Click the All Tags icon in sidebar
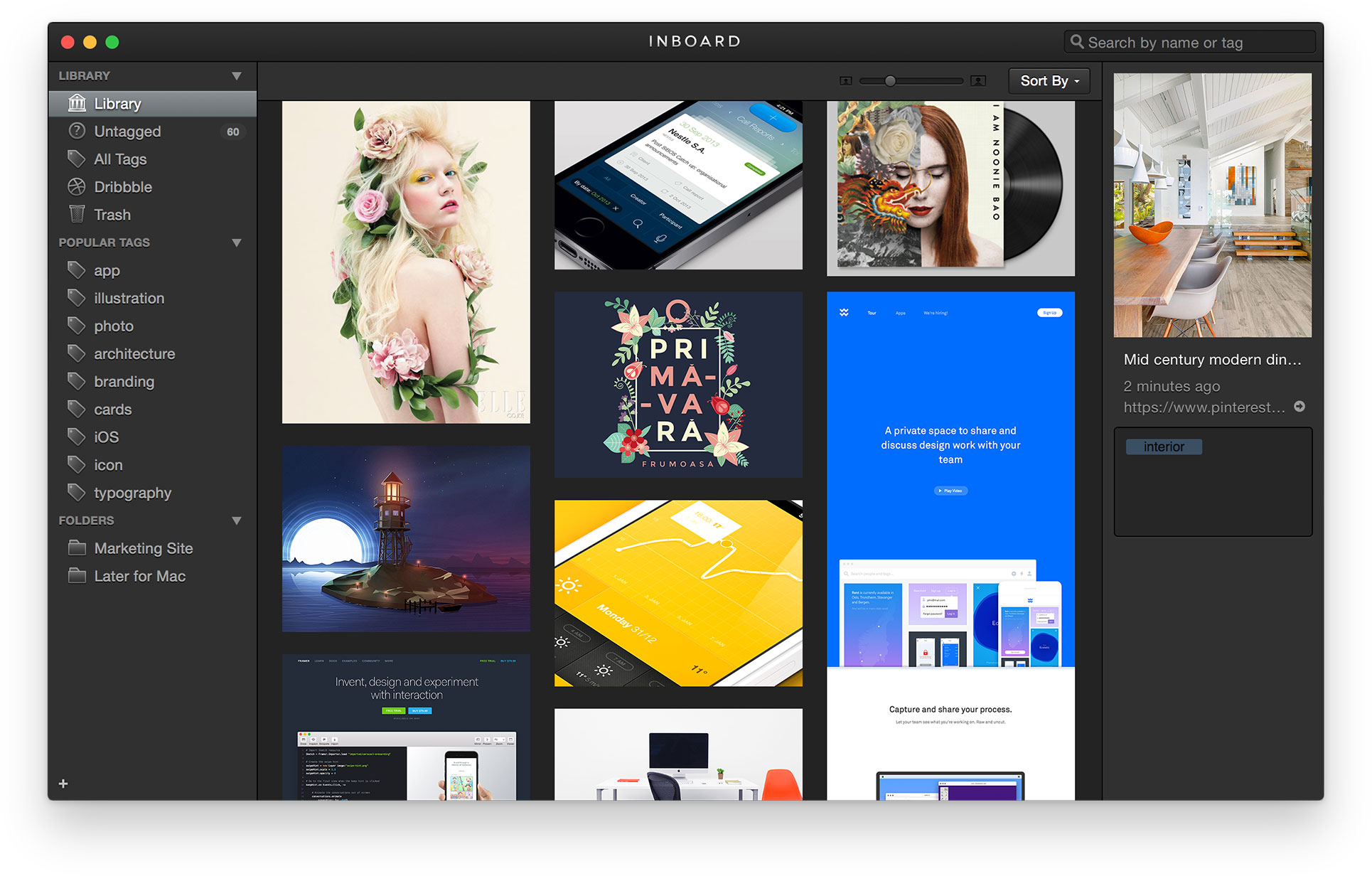The image size is (1372, 876). click(x=78, y=159)
